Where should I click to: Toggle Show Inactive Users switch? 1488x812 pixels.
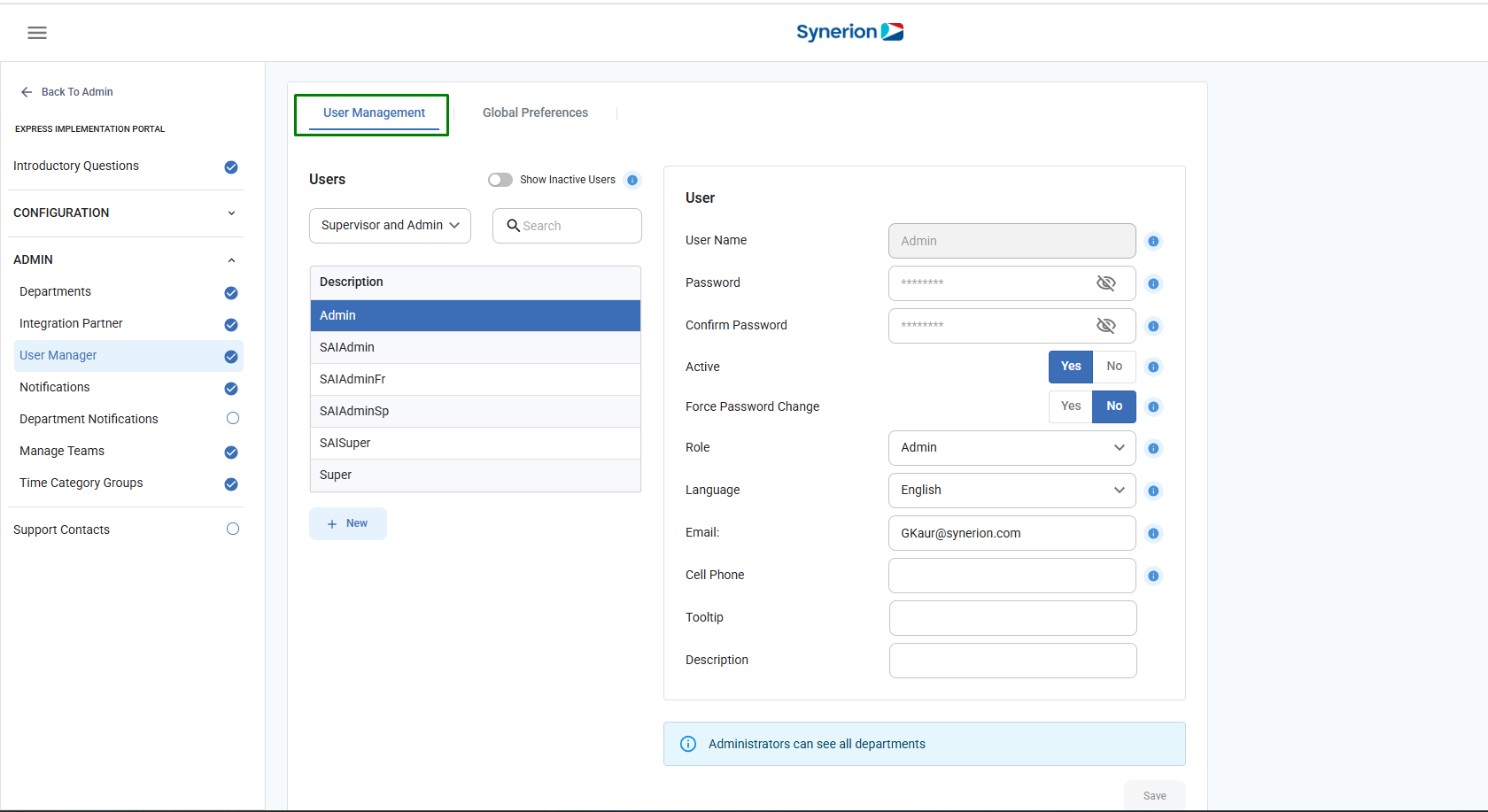500,180
